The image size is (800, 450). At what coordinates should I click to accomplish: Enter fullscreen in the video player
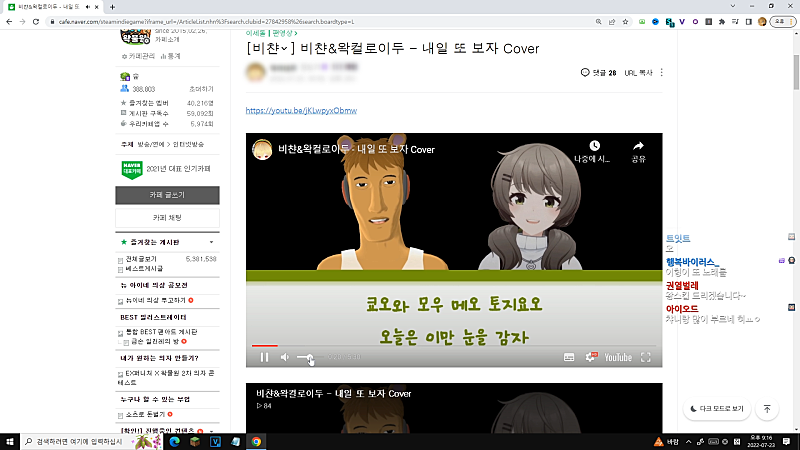(x=645, y=358)
